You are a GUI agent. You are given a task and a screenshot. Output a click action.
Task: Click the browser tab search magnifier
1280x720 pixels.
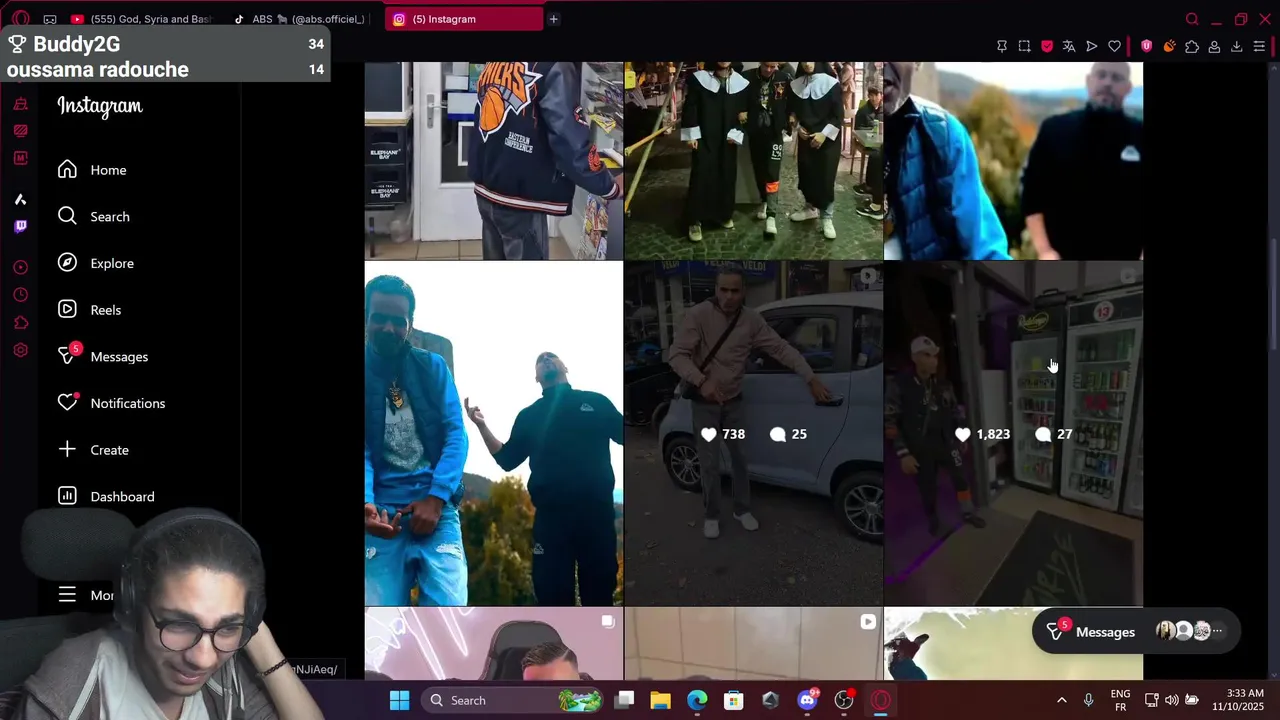coord(1192,19)
